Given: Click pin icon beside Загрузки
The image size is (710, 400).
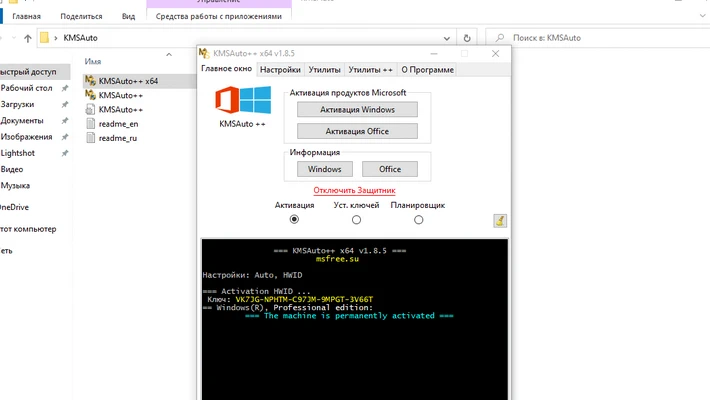Looking at the screenshot, I should click(65, 104).
